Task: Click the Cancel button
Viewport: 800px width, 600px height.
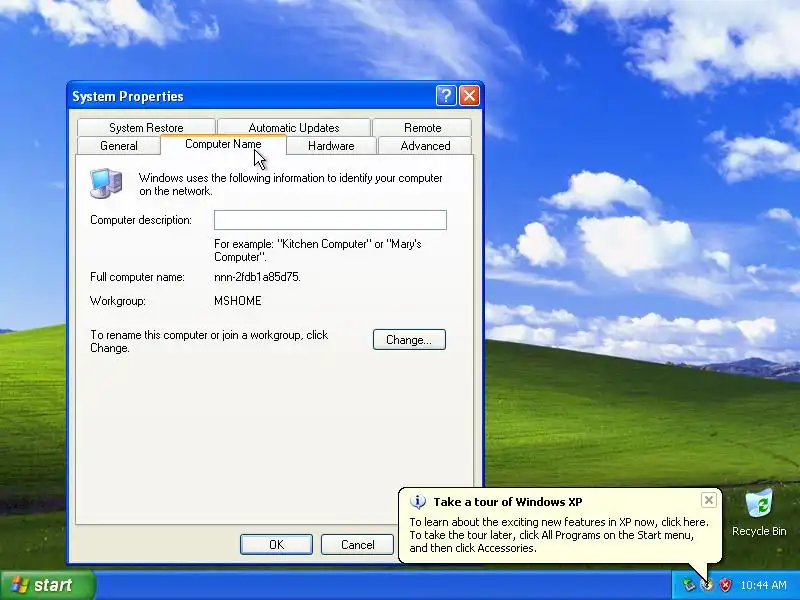Action: tap(357, 545)
